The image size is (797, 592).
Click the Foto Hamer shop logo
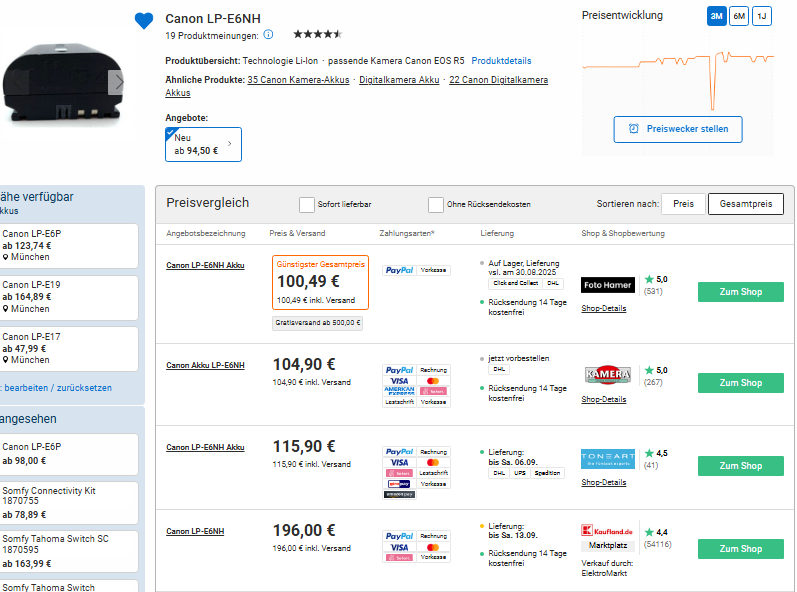(607, 285)
